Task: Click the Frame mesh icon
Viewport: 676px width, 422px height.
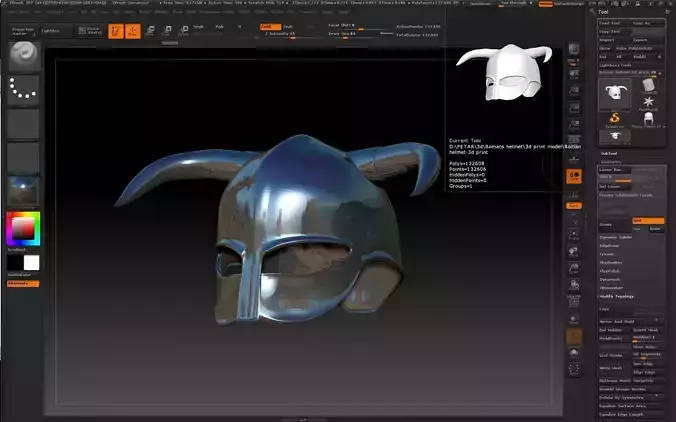Action: 574,234
